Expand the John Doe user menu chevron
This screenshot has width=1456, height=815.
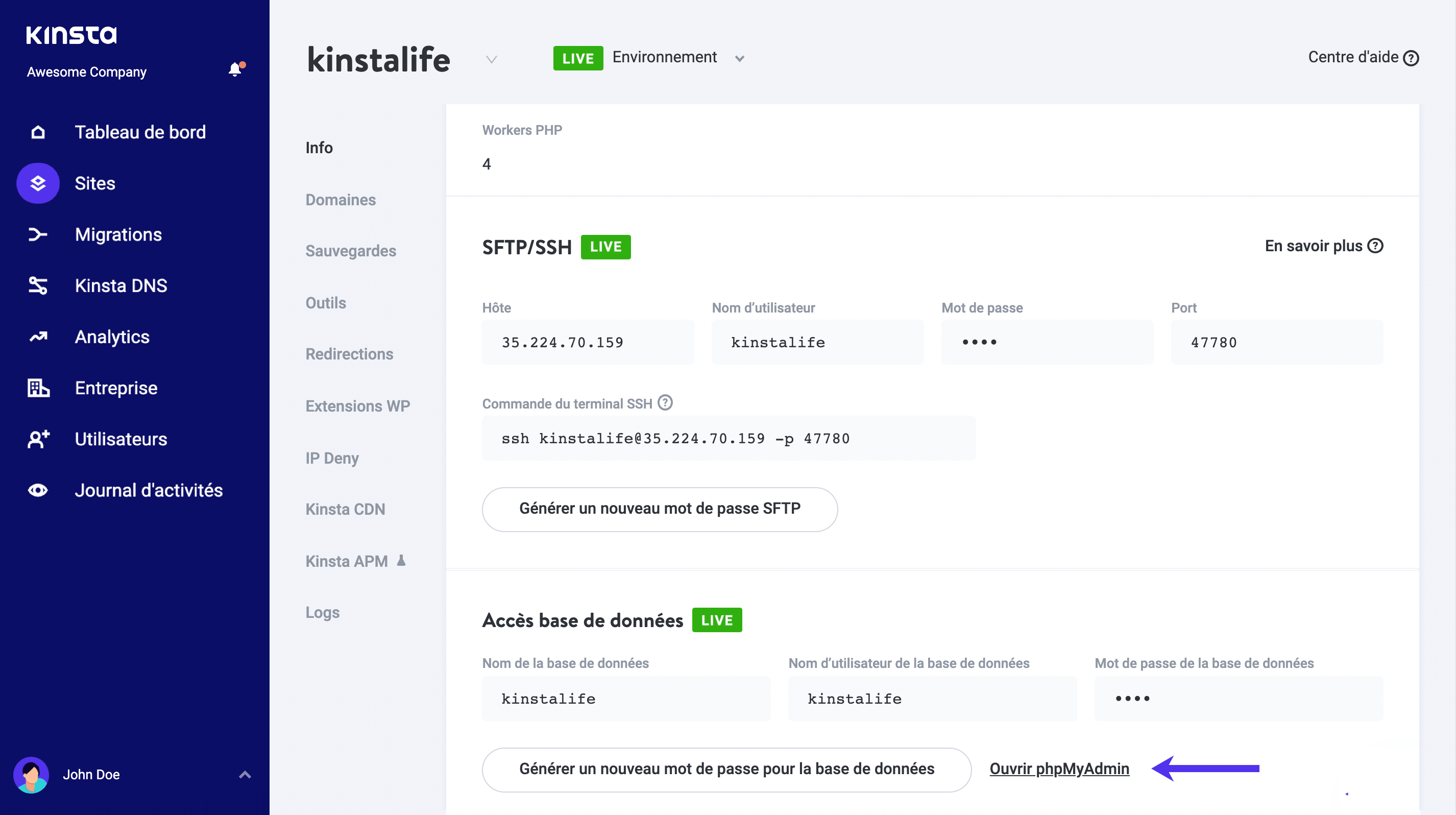pyautogui.click(x=245, y=775)
